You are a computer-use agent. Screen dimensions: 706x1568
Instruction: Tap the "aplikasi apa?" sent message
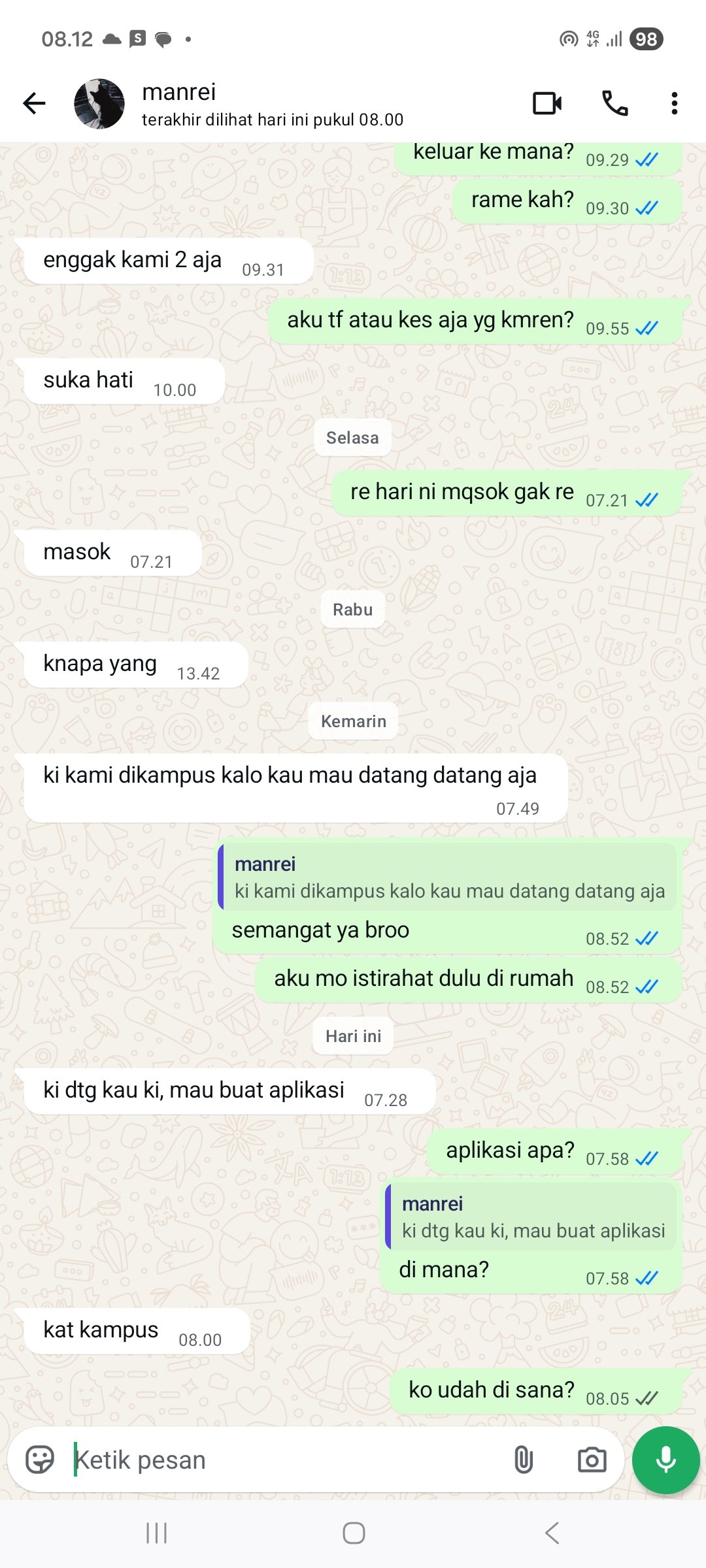coord(556,1151)
